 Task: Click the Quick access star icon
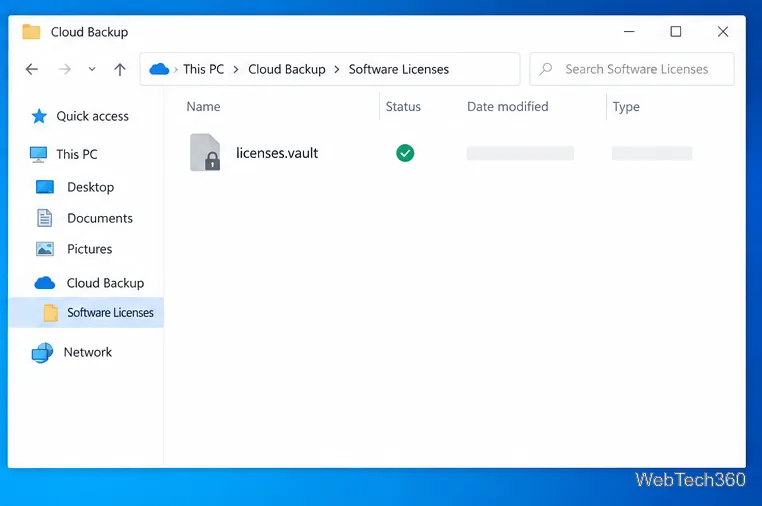[39, 116]
